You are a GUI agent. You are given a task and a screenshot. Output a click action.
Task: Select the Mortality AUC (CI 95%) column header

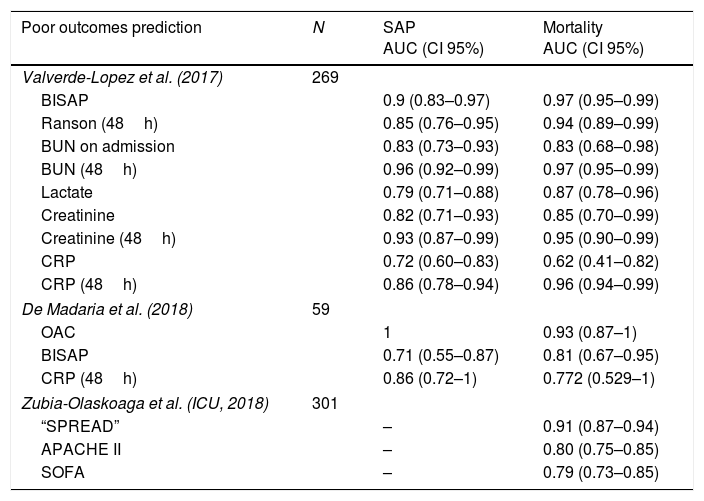pos(592,37)
